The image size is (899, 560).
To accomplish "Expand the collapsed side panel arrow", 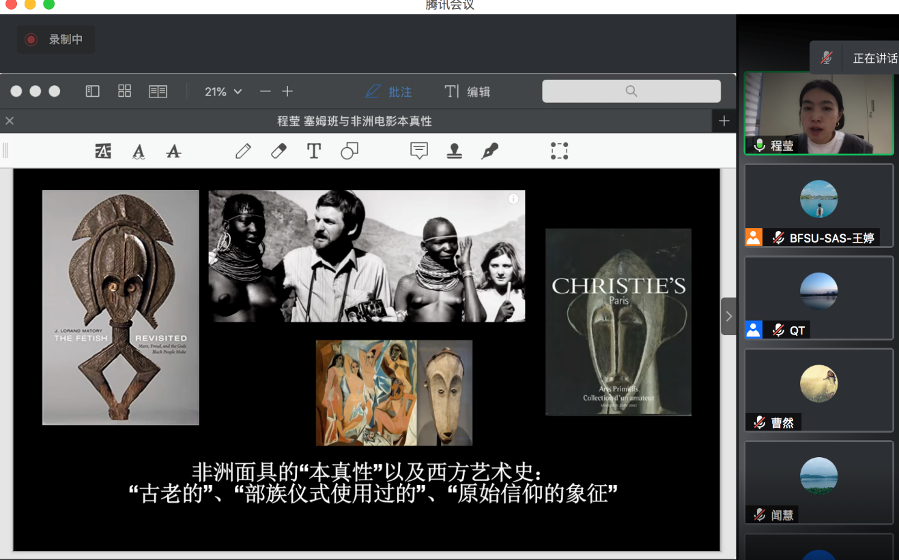I will pyautogui.click(x=728, y=316).
